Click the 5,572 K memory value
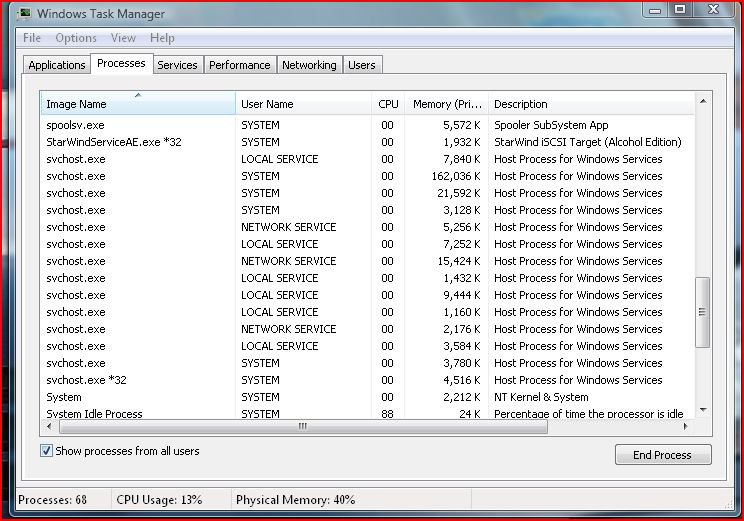This screenshot has width=744, height=521. 462,125
